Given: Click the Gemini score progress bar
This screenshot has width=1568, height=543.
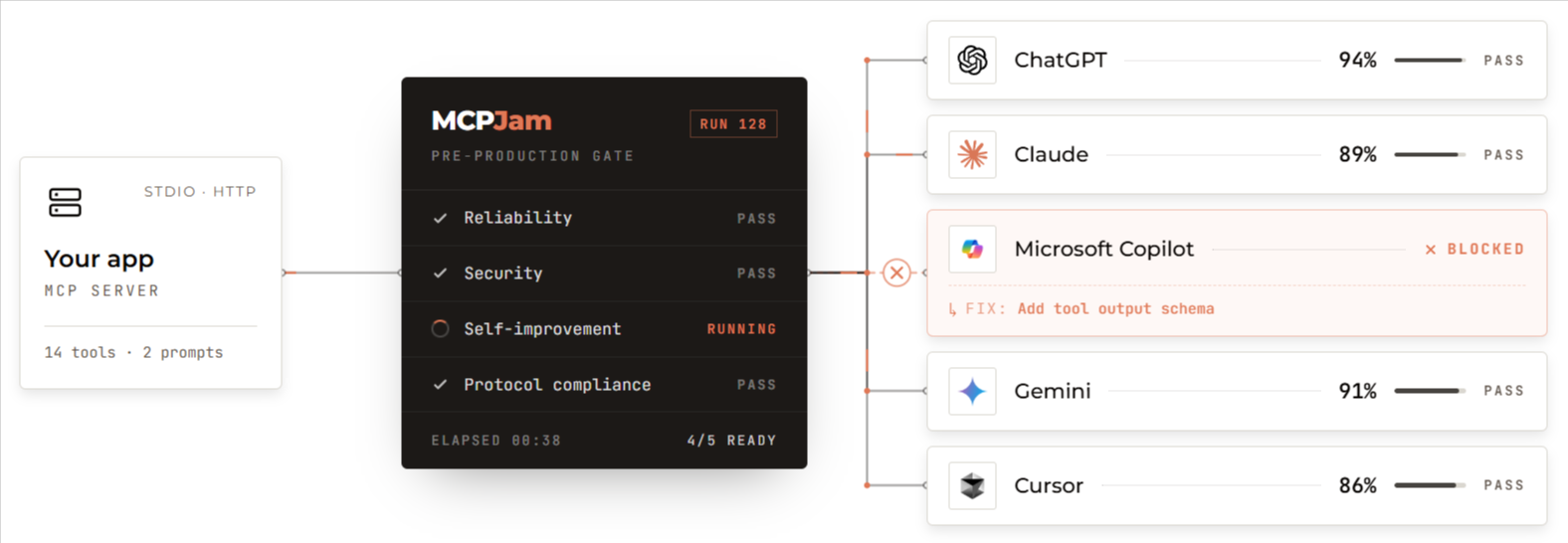Looking at the screenshot, I should (x=1429, y=392).
